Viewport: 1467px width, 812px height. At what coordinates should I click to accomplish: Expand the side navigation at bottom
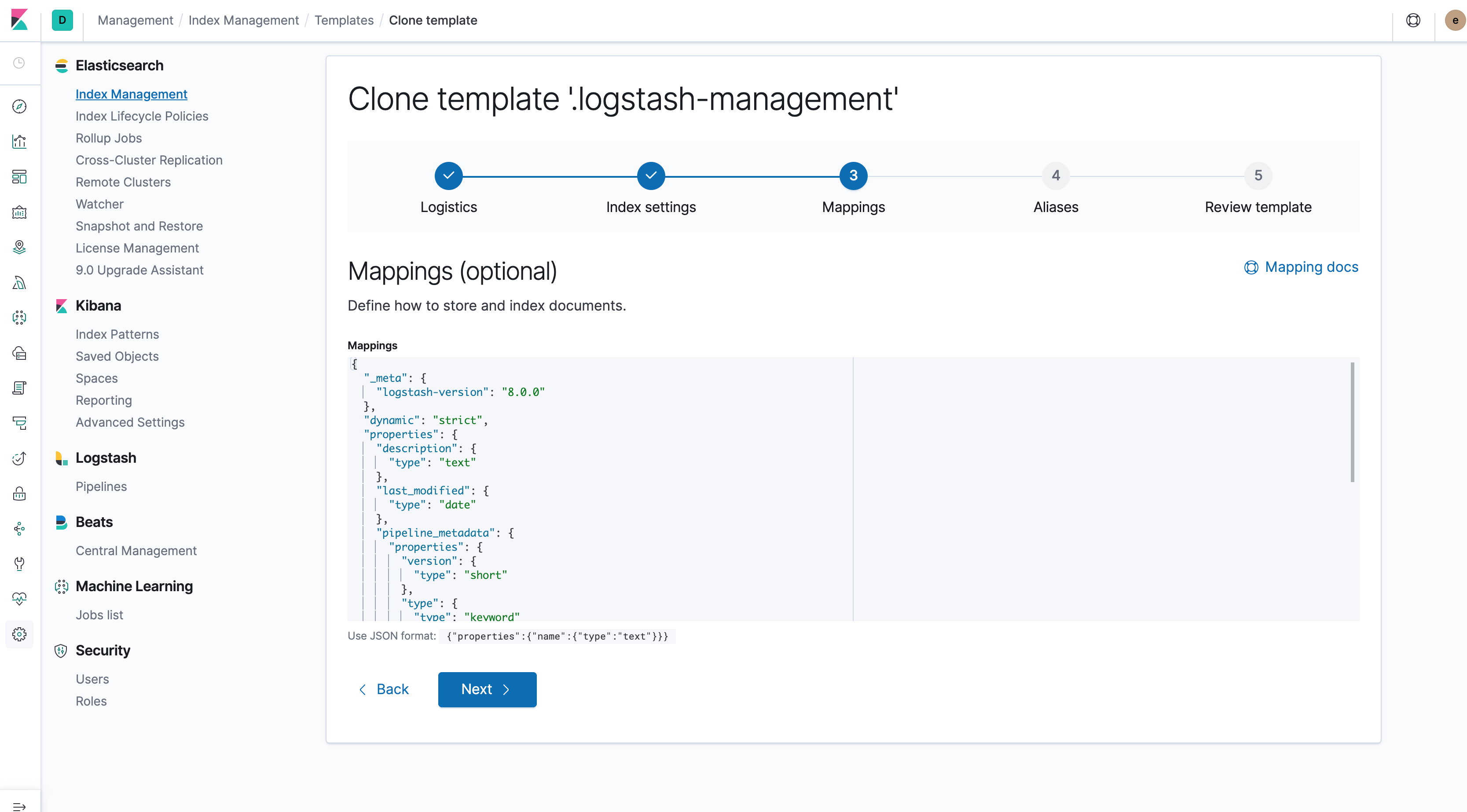[19, 806]
